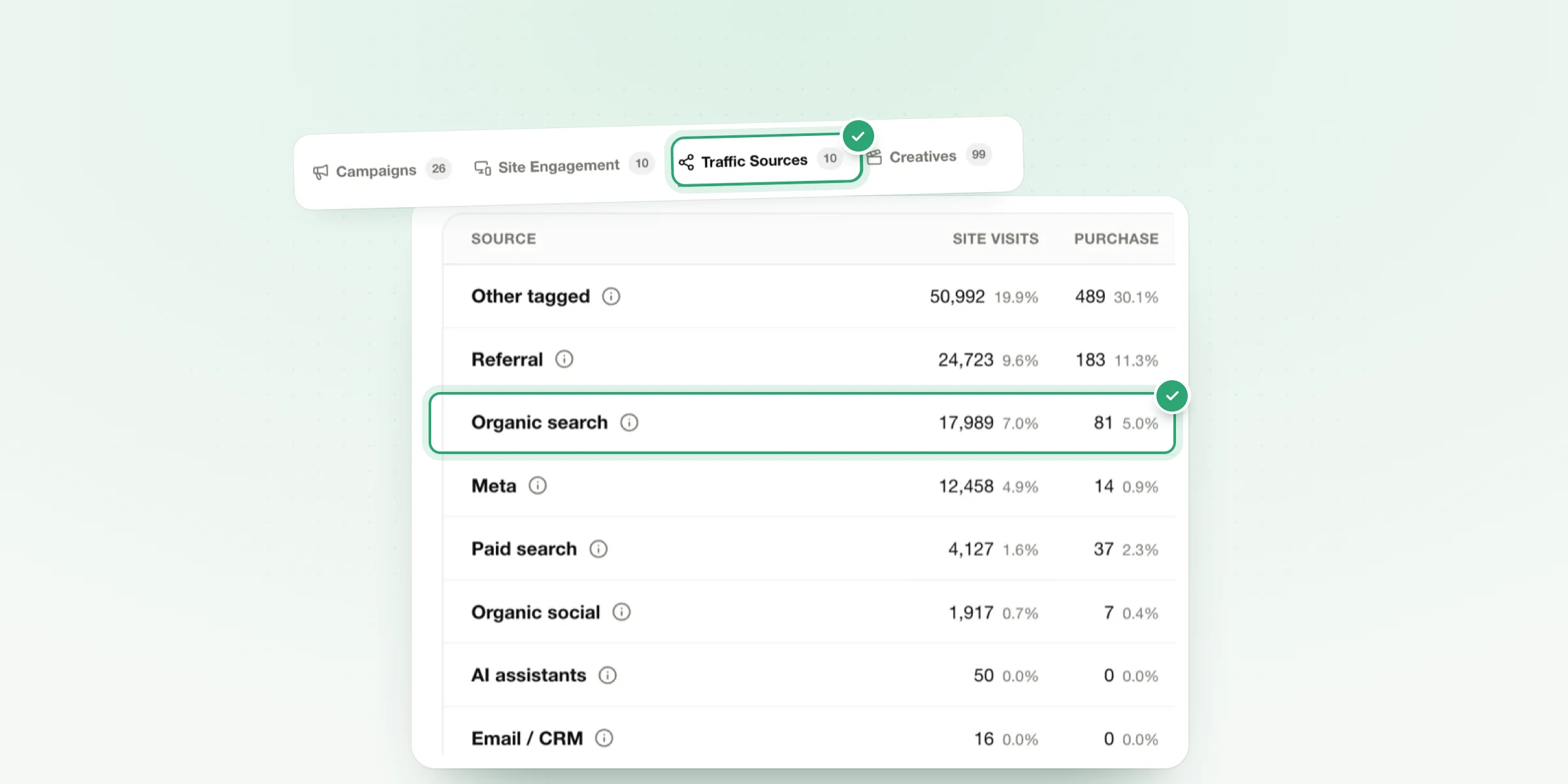Sort by the SOURCE column header

pyautogui.click(x=504, y=239)
